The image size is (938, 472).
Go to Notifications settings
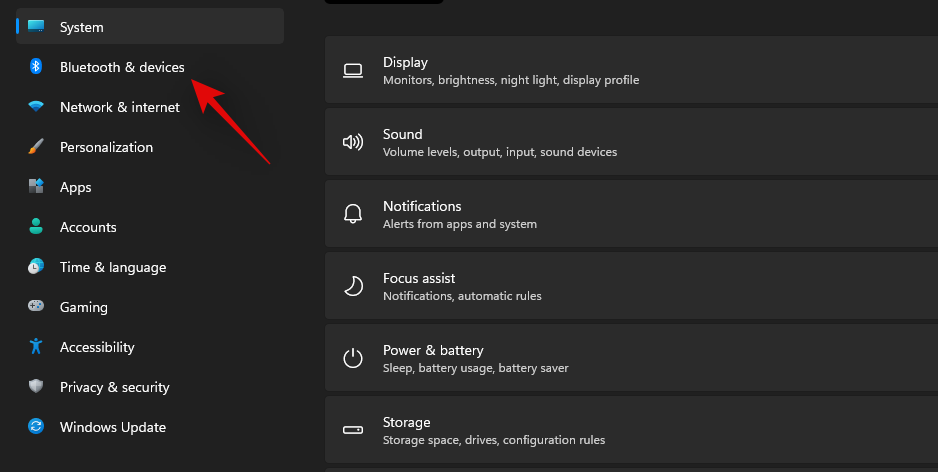[x=630, y=214]
